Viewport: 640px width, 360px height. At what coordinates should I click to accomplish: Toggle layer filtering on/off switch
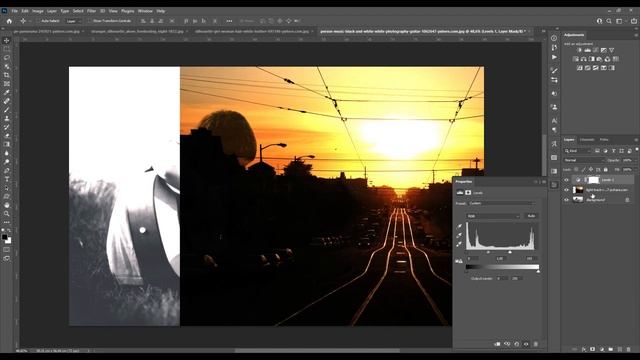(x=637, y=149)
